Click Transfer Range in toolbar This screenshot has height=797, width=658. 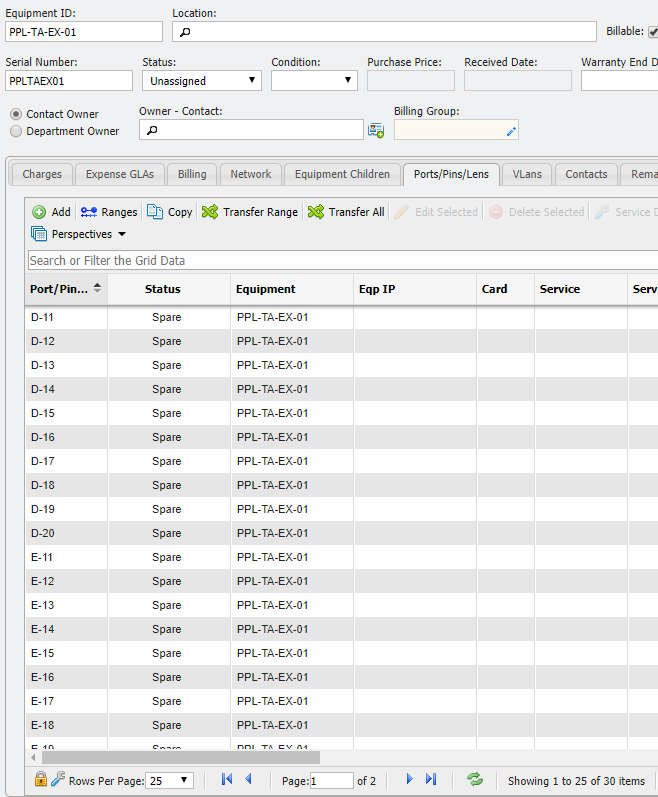click(x=250, y=212)
